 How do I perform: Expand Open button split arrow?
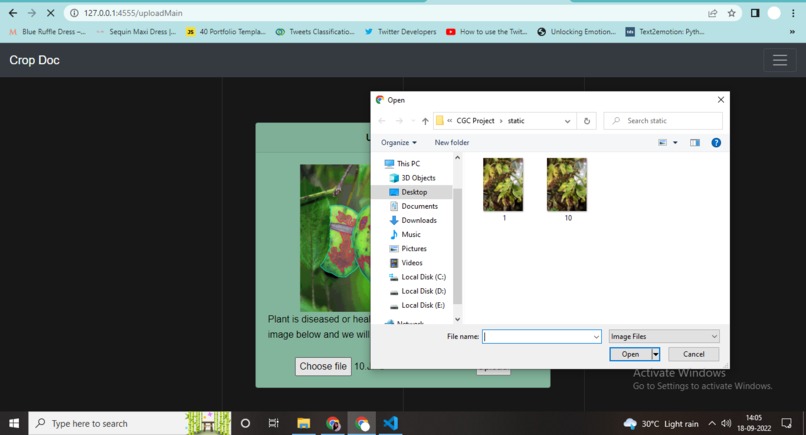point(655,354)
